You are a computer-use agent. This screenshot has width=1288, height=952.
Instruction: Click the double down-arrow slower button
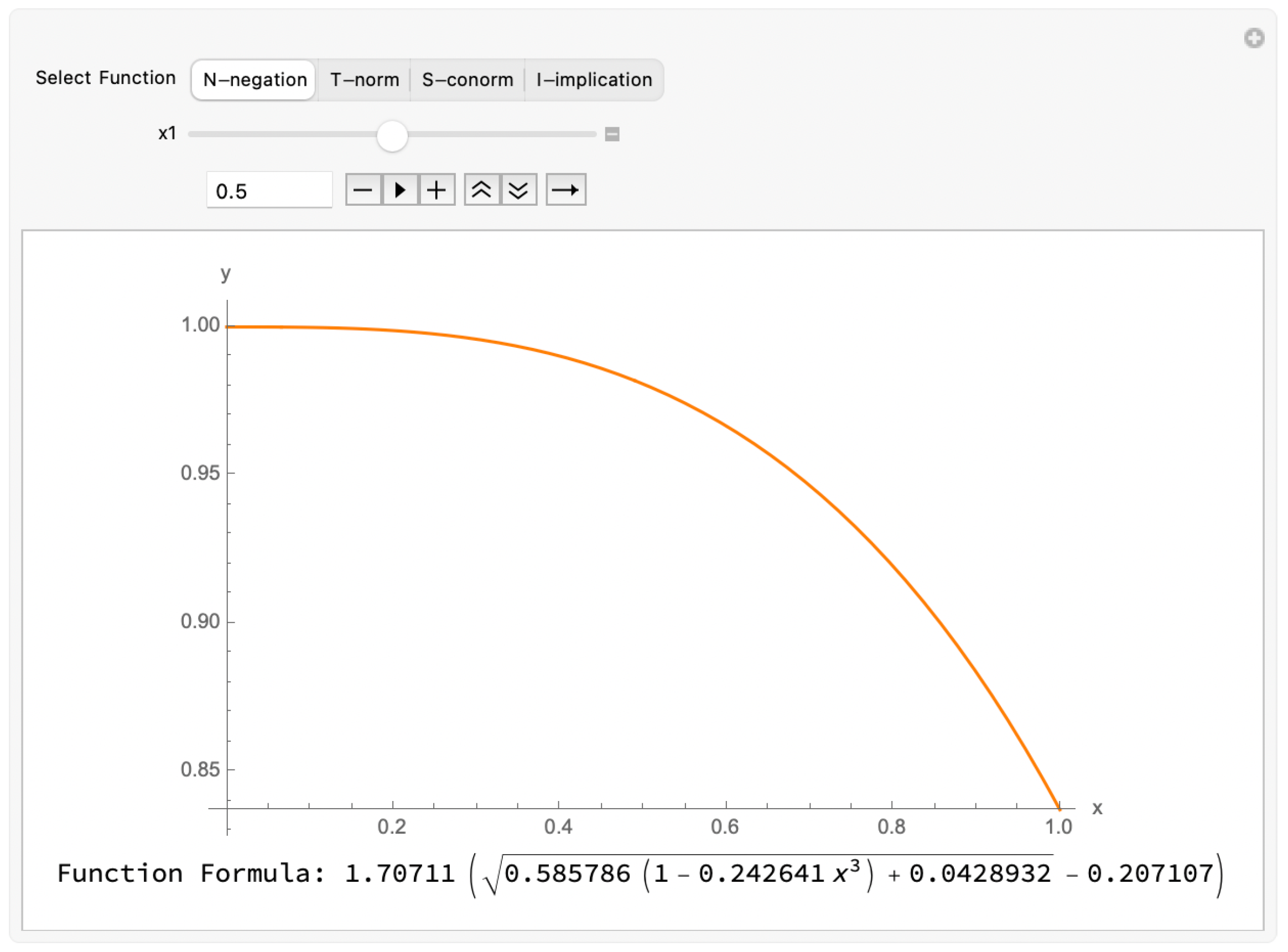pyautogui.click(x=518, y=190)
